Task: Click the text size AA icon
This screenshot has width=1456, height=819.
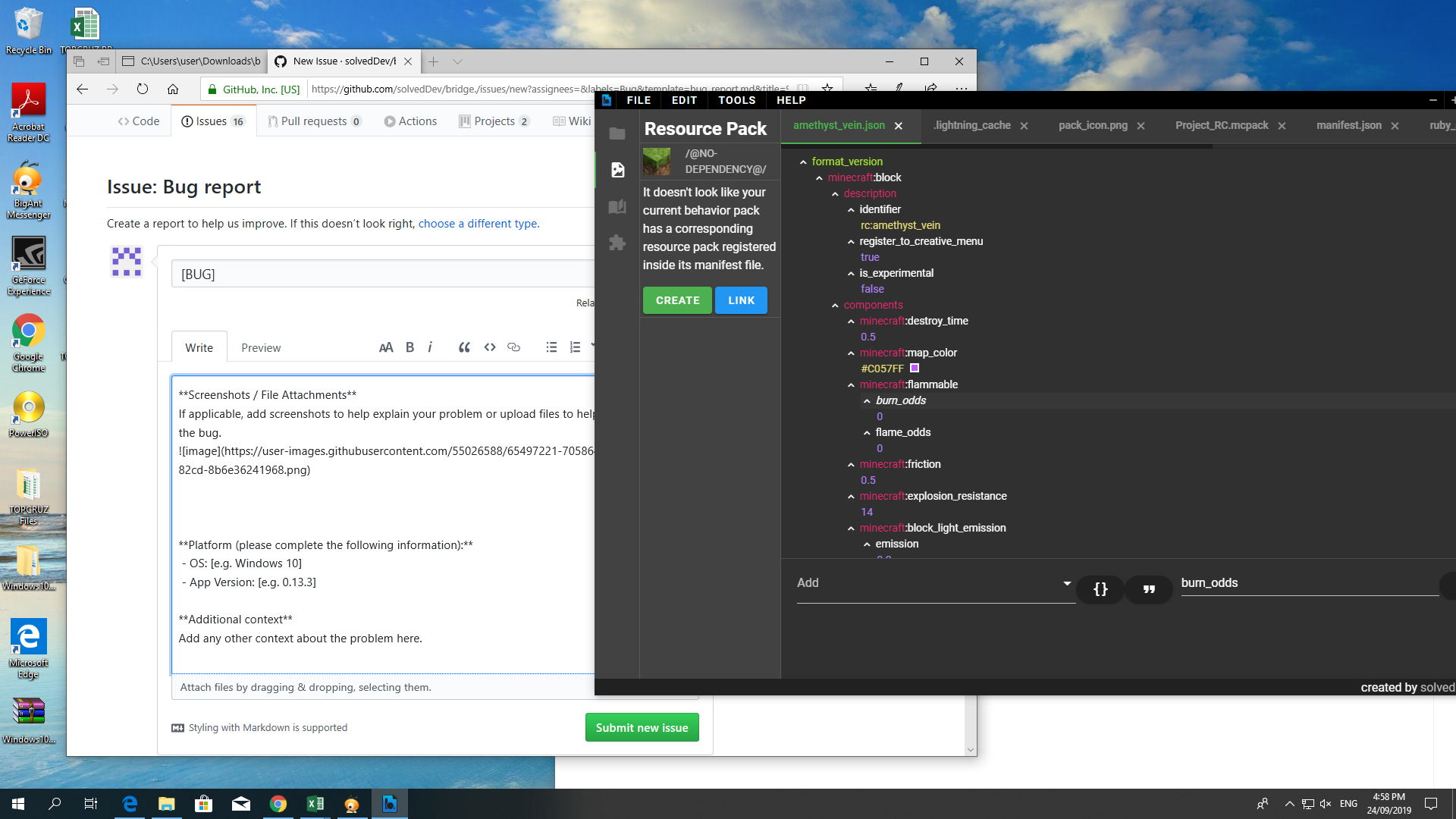Action: pyautogui.click(x=386, y=347)
